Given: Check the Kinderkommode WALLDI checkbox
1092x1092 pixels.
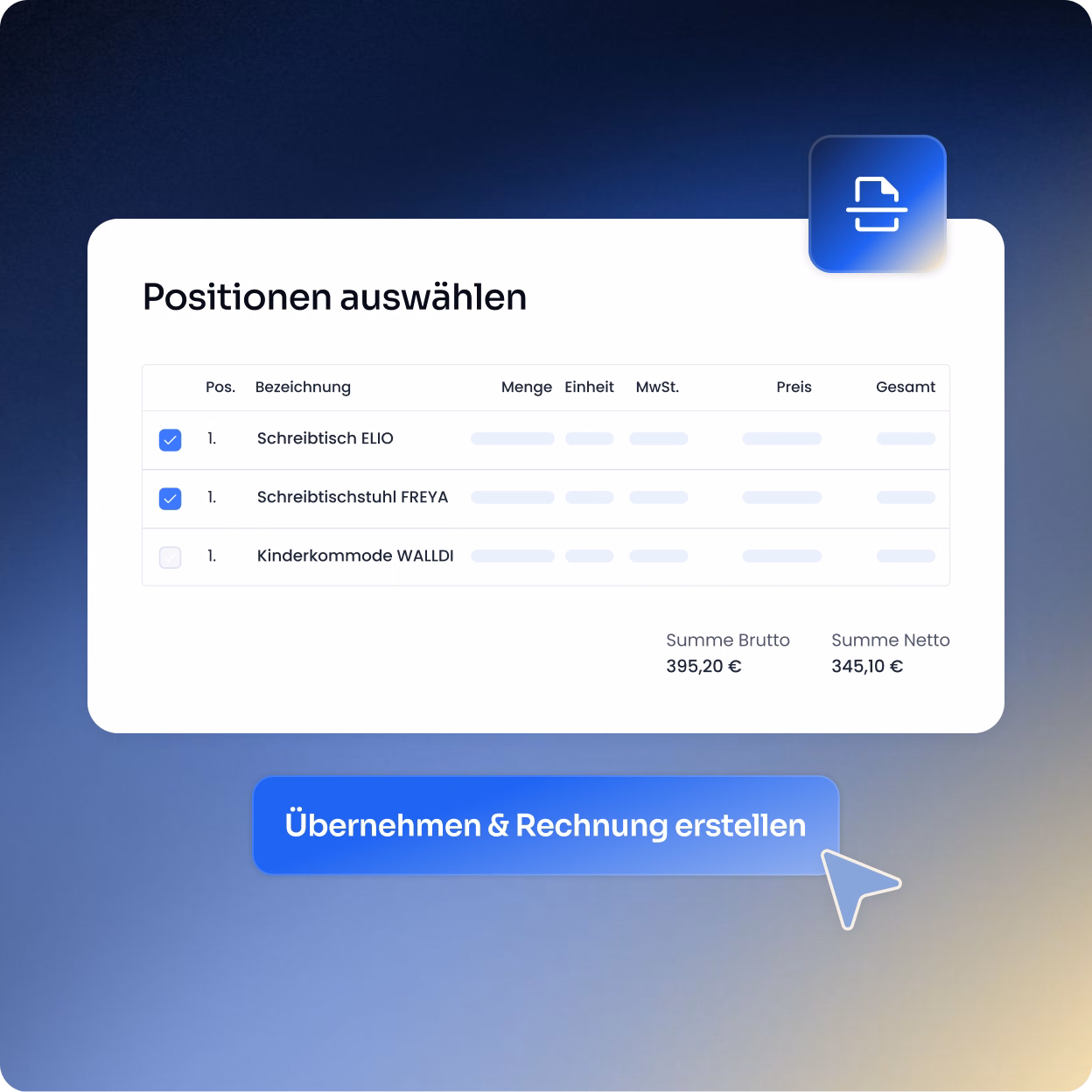Looking at the screenshot, I should tap(171, 557).
